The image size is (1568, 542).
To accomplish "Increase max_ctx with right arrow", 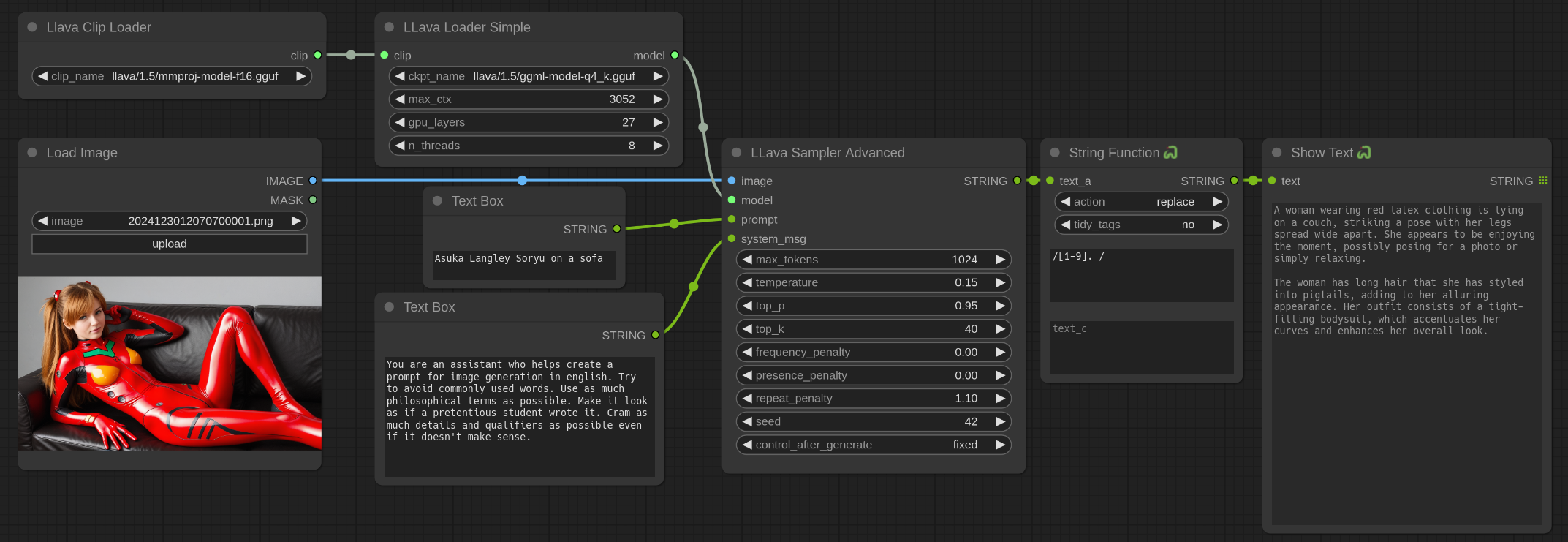I will tap(658, 99).
